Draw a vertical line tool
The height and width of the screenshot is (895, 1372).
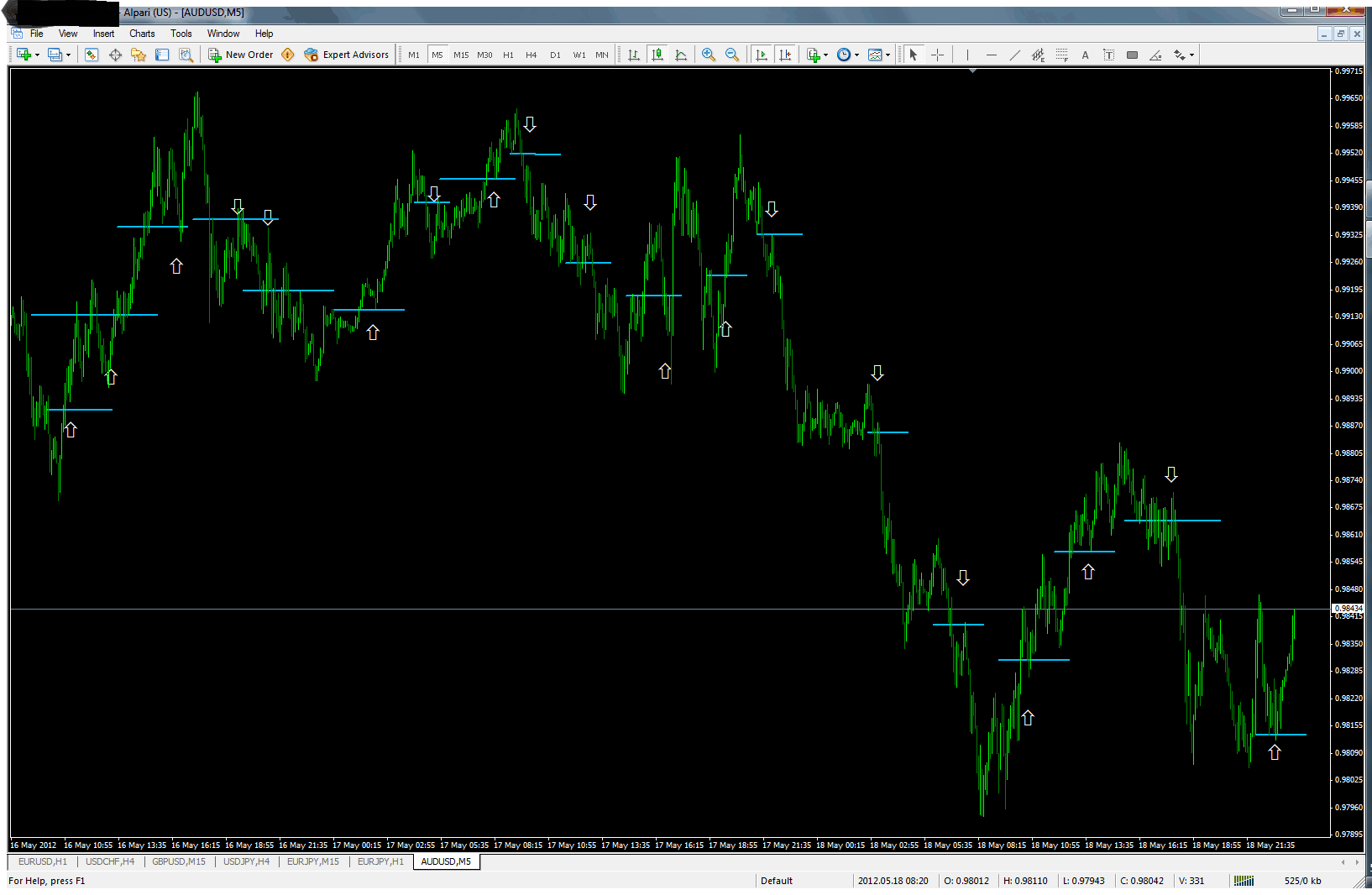click(x=967, y=55)
